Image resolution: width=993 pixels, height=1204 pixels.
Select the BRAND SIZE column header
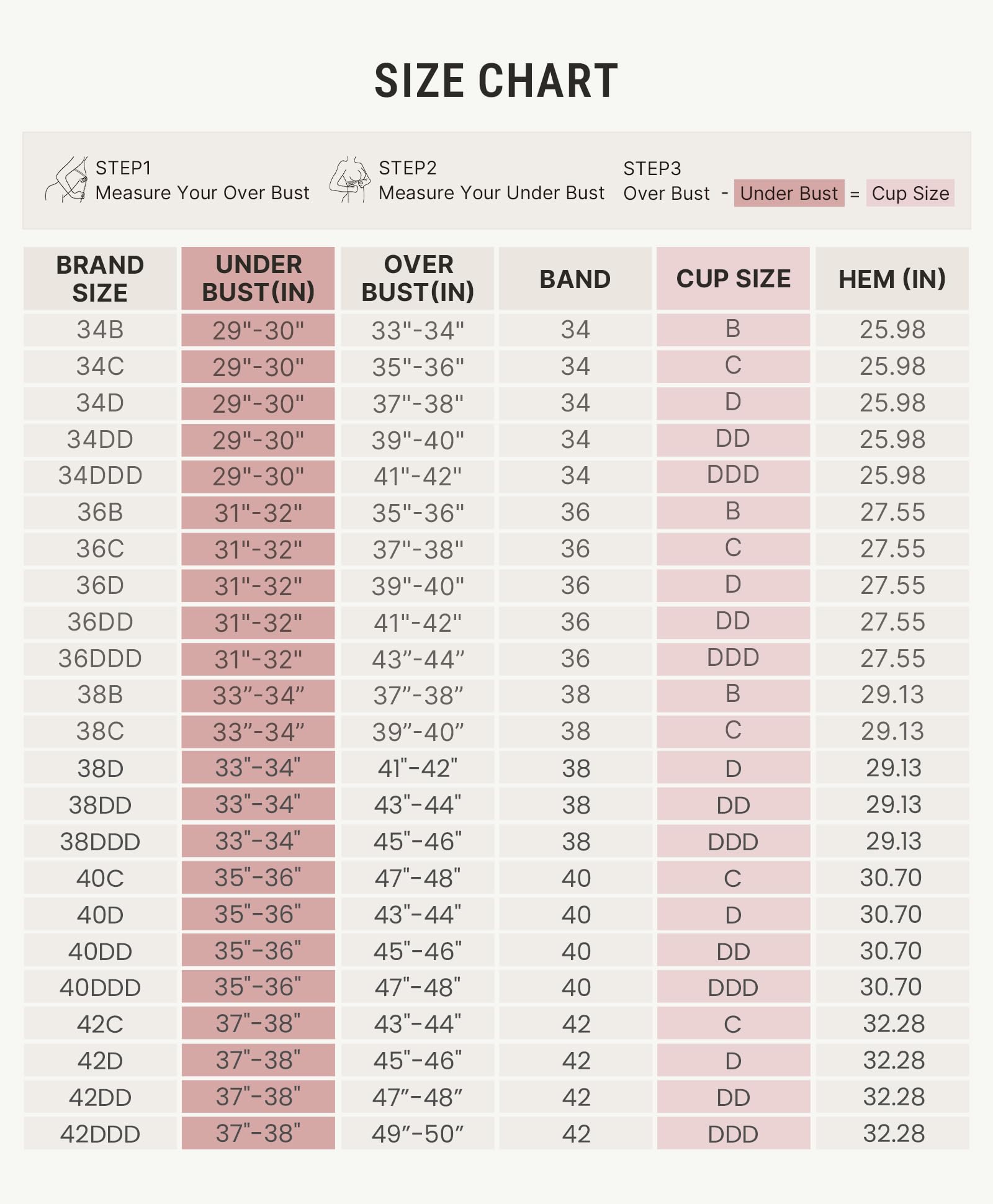point(100,279)
